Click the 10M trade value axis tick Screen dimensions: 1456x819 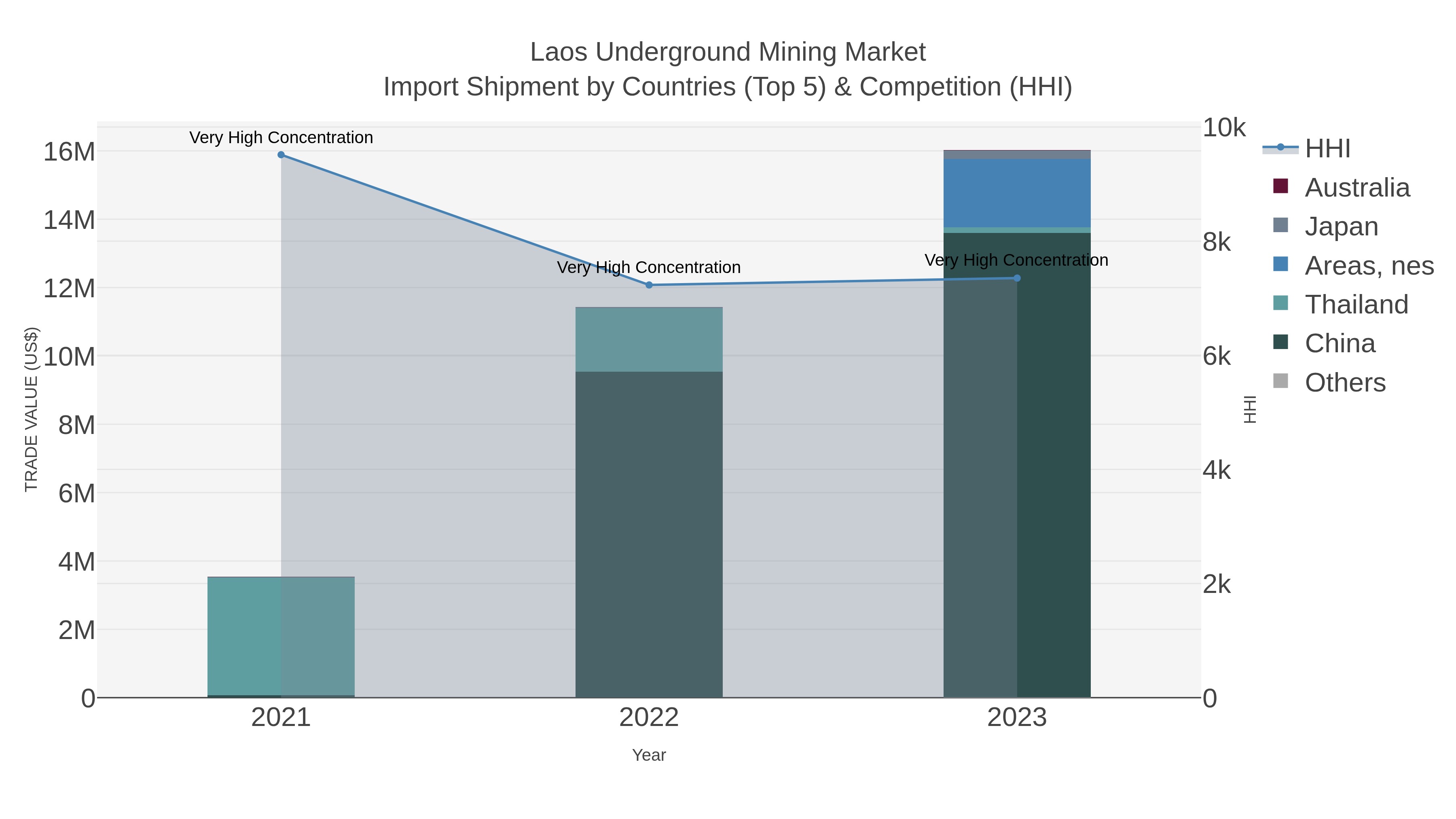pyautogui.click(x=69, y=357)
